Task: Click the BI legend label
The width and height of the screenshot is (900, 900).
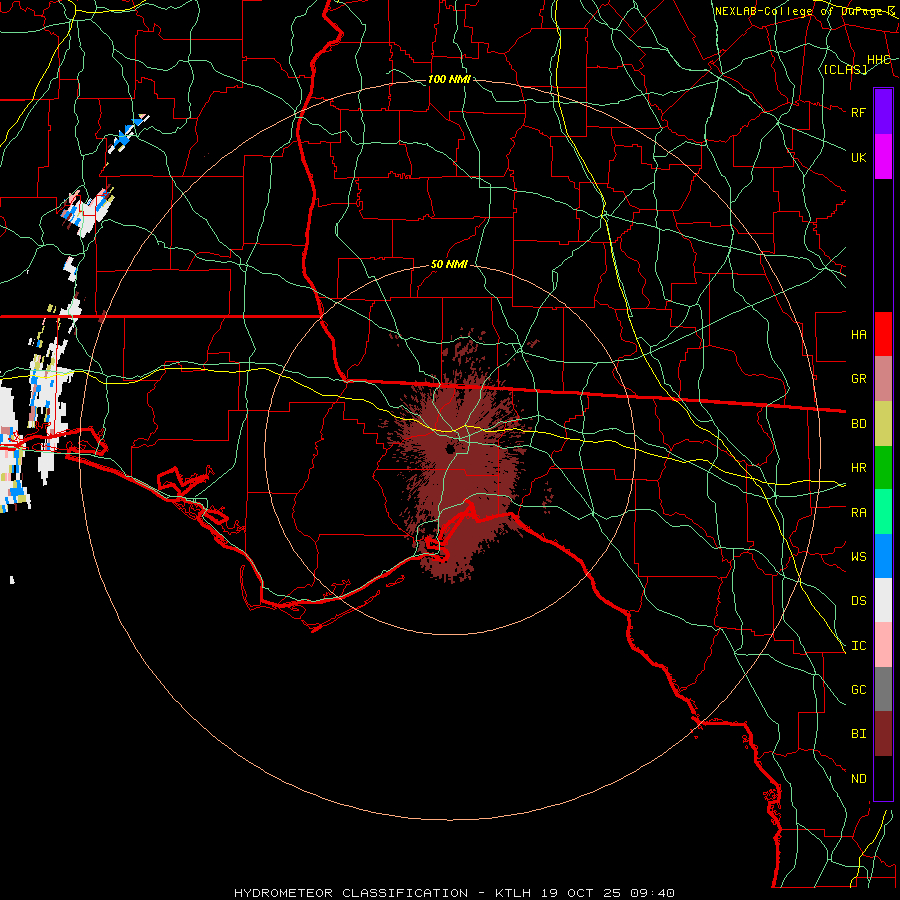Action: click(x=859, y=734)
